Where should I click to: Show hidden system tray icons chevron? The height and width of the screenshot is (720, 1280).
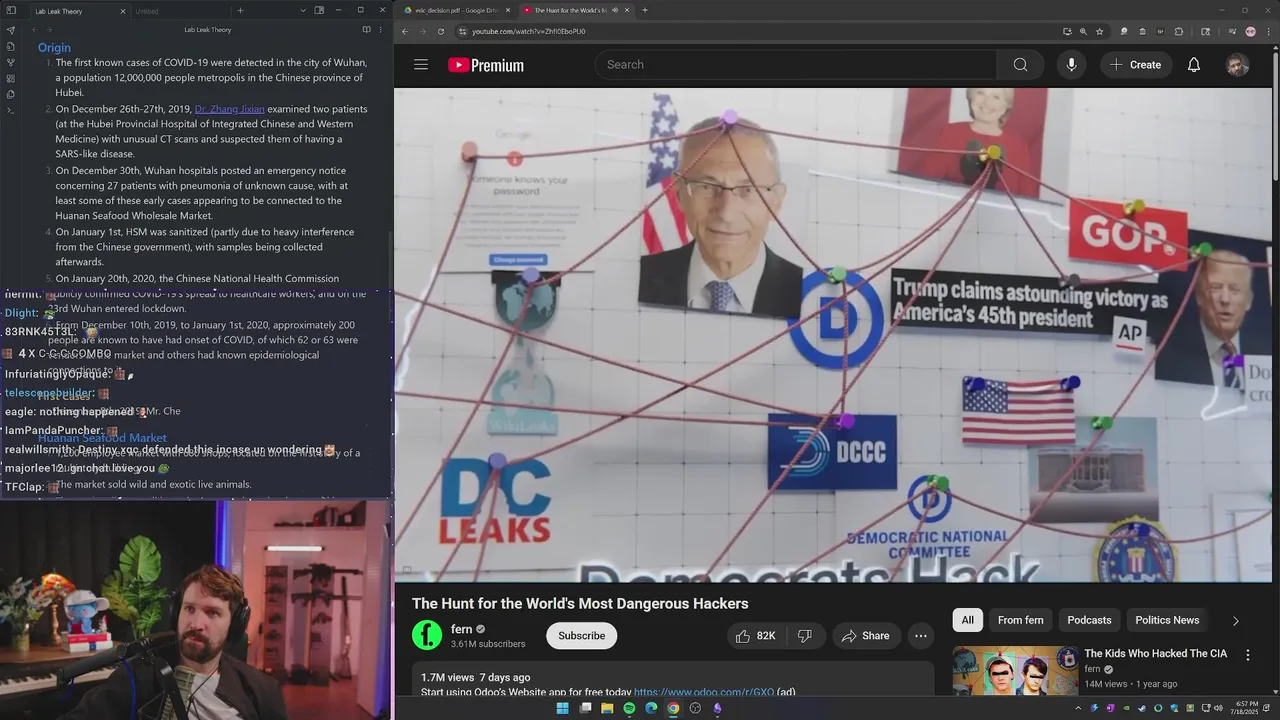(x=1078, y=708)
